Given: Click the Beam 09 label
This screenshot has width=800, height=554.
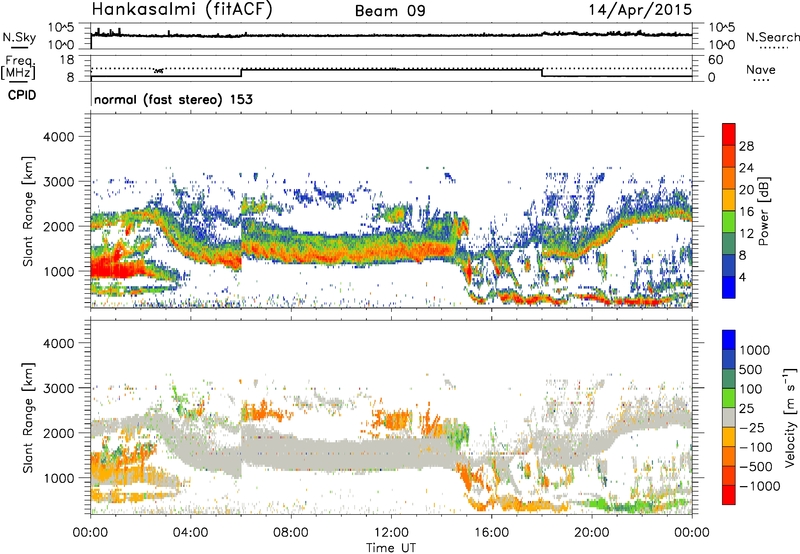Looking at the screenshot, I should [x=390, y=11].
